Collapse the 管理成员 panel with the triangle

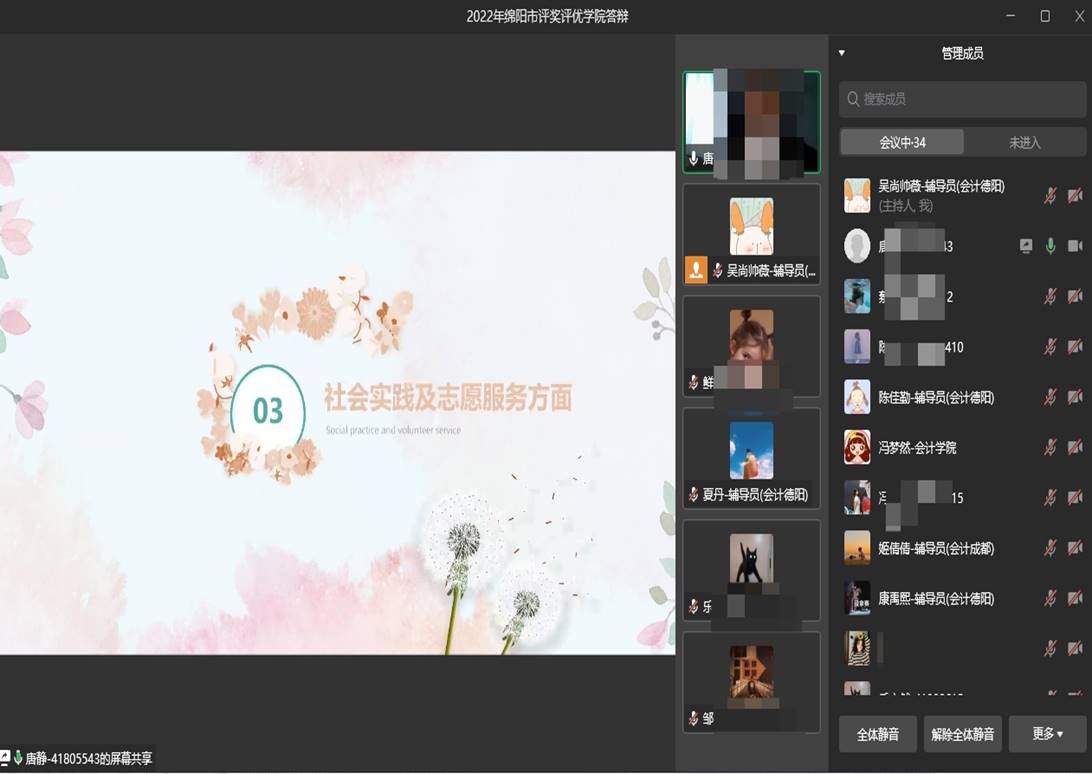click(x=842, y=53)
